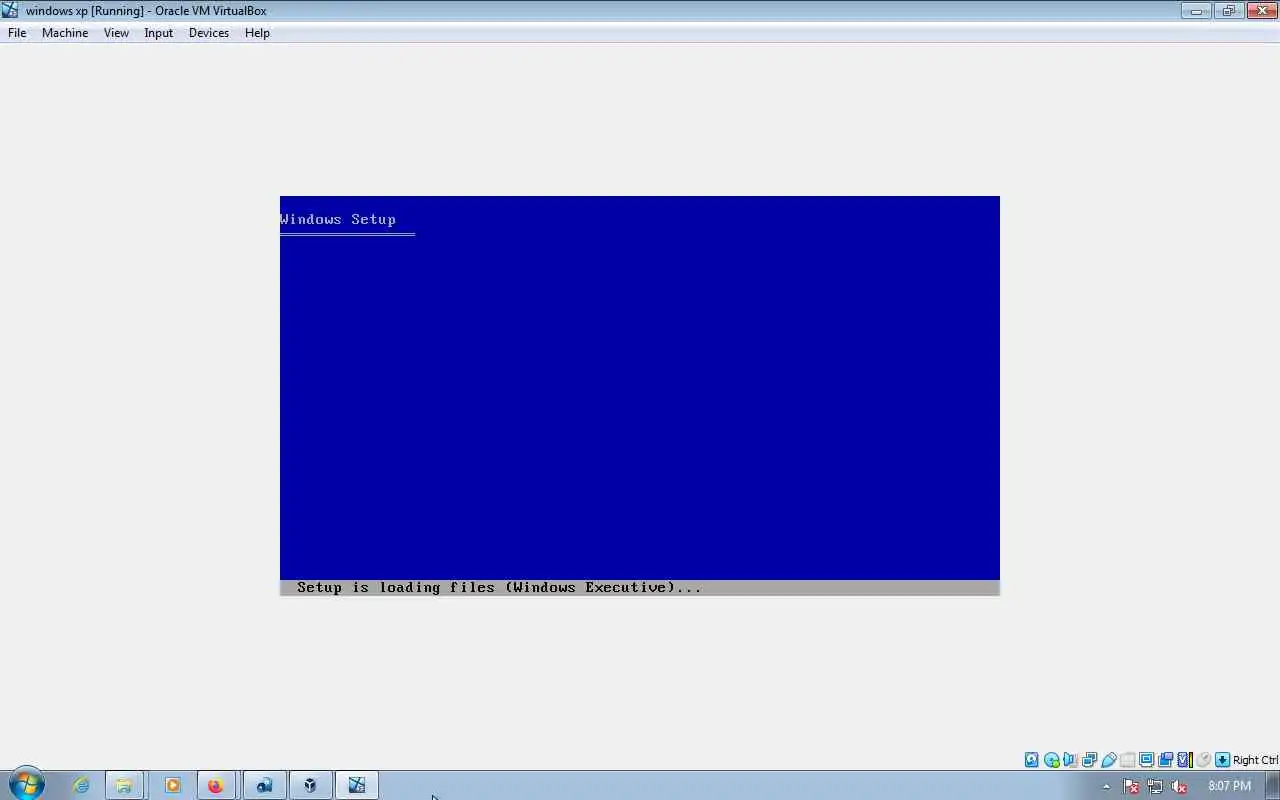The height and width of the screenshot is (800, 1280).
Task: Close the VirtualBox VM window
Action: coord(1261,11)
